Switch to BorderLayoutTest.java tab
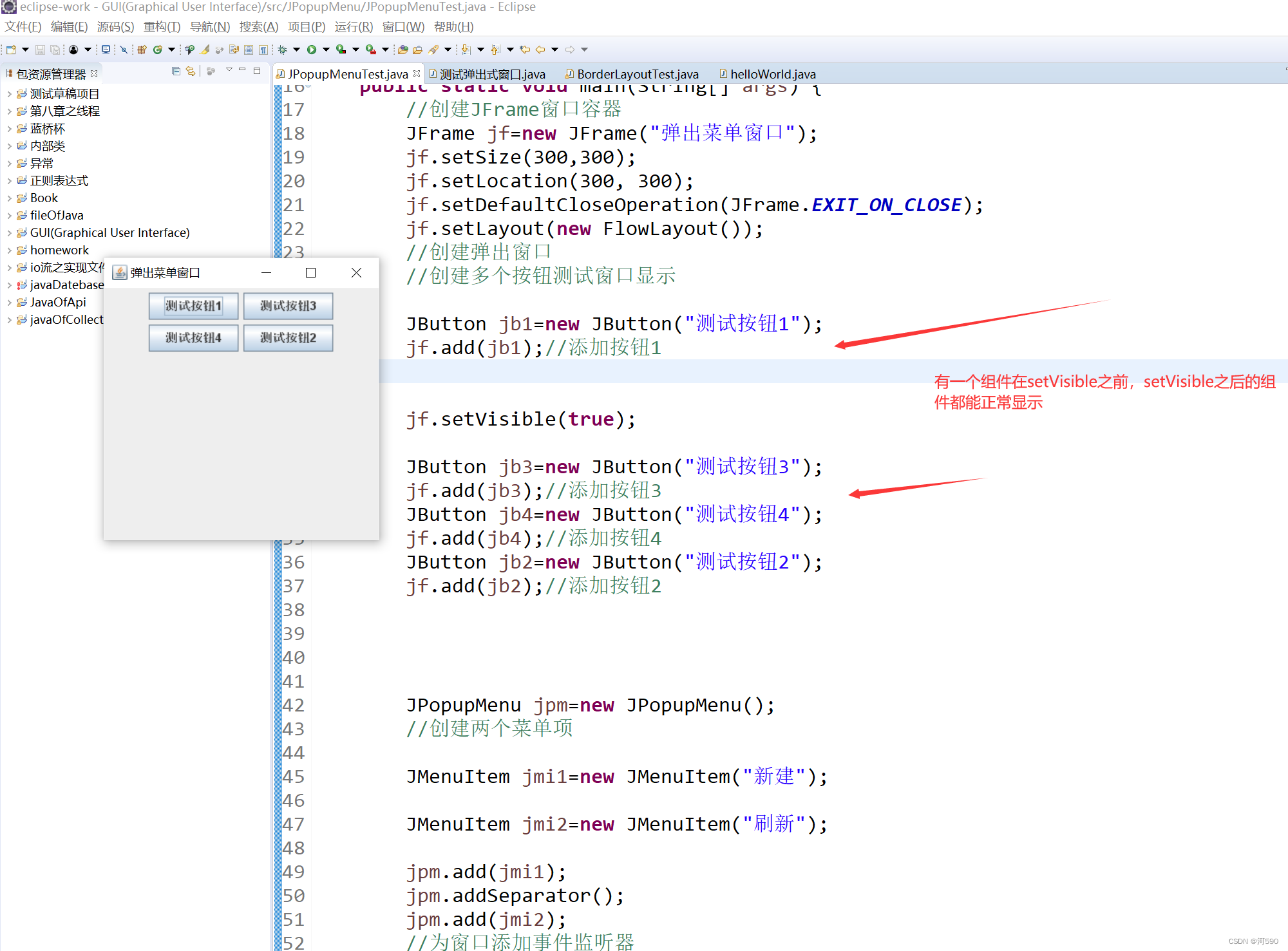 point(637,74)
